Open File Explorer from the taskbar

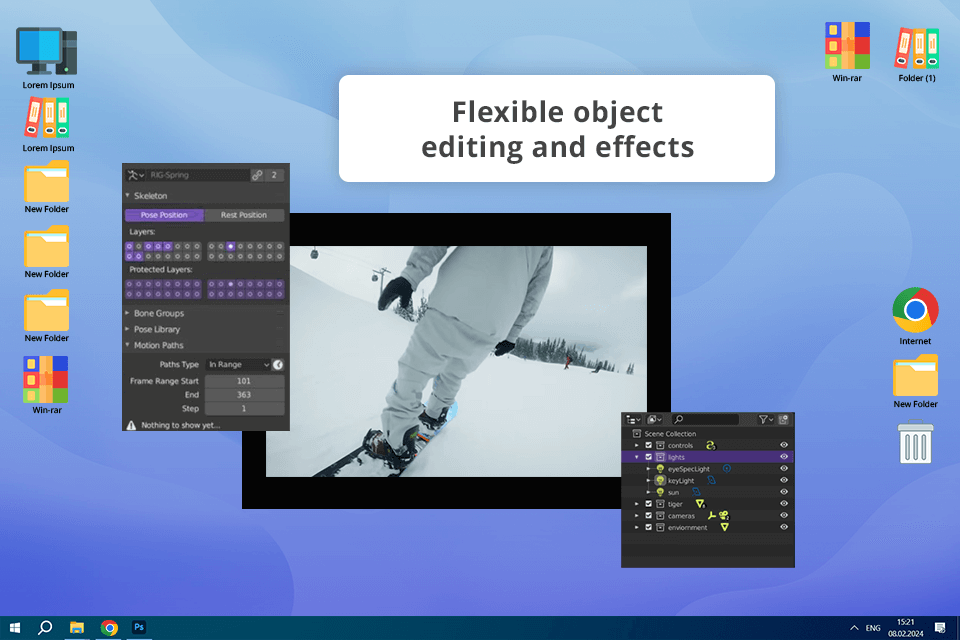point(77,627)
